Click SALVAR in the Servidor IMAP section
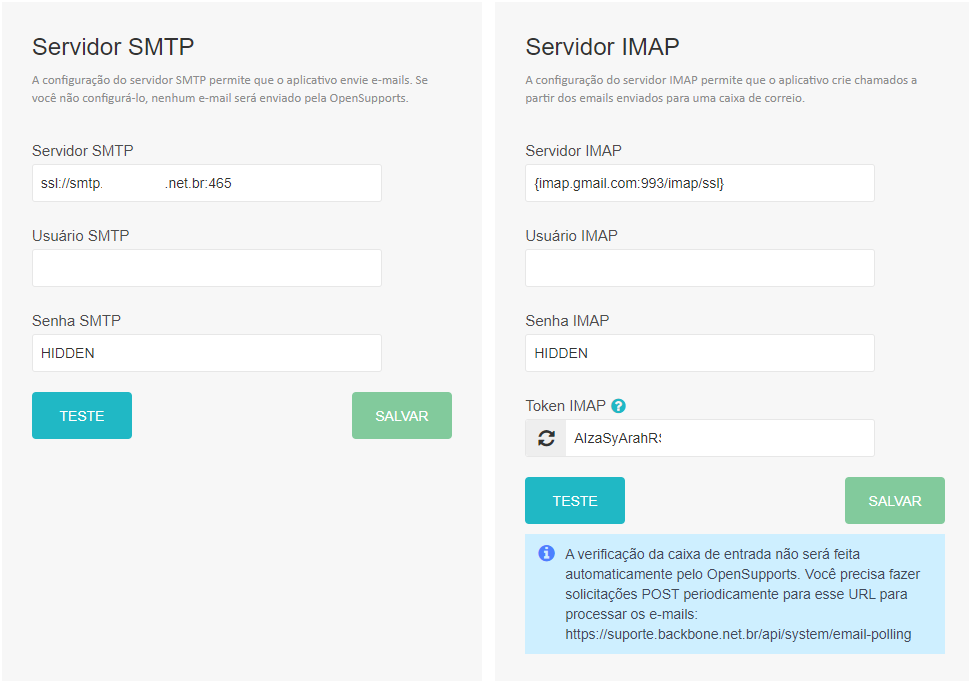 tap(894, 500)
